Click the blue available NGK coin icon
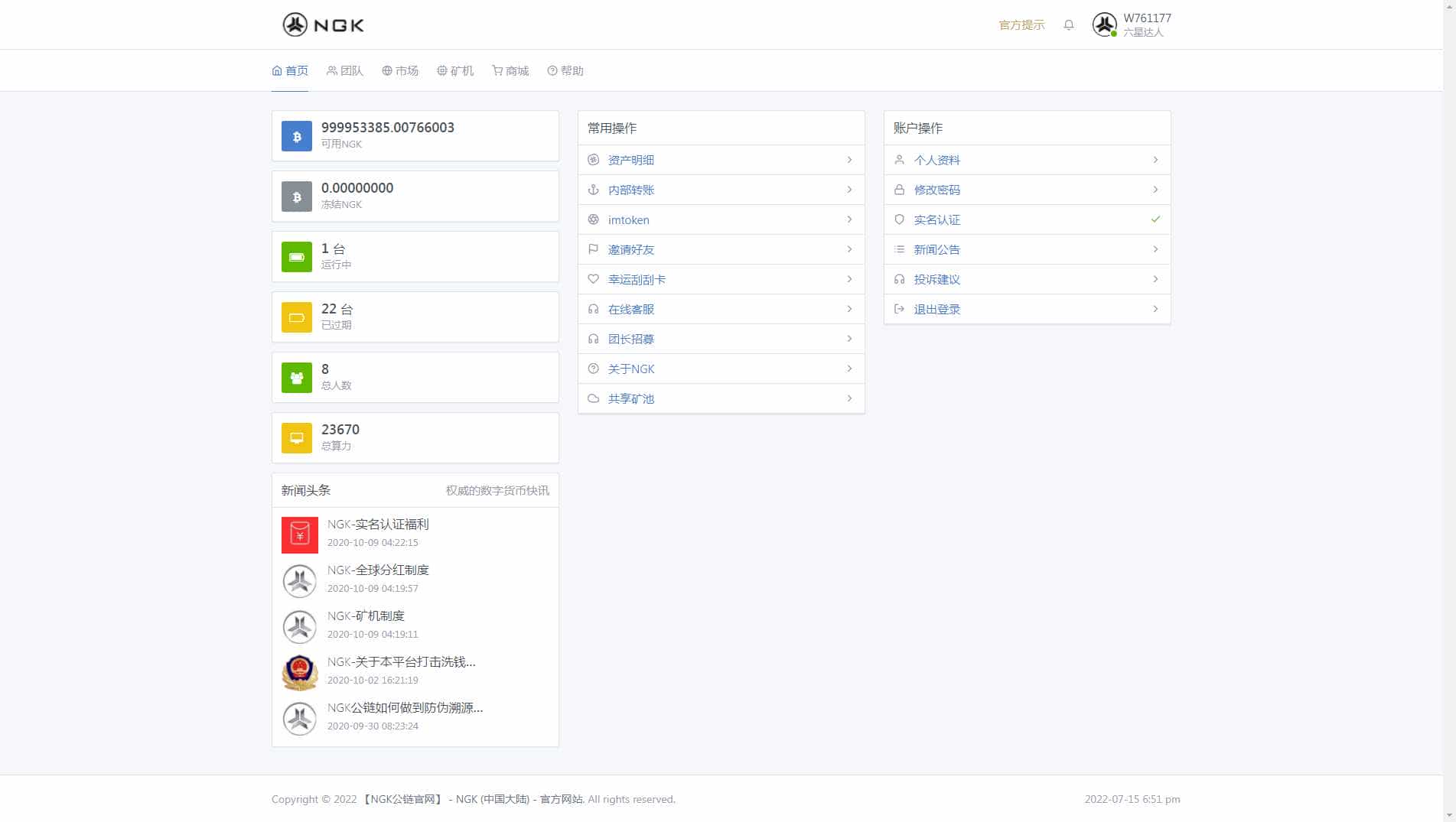Screen dimensions: 1456x822 [x=297, y=136]
